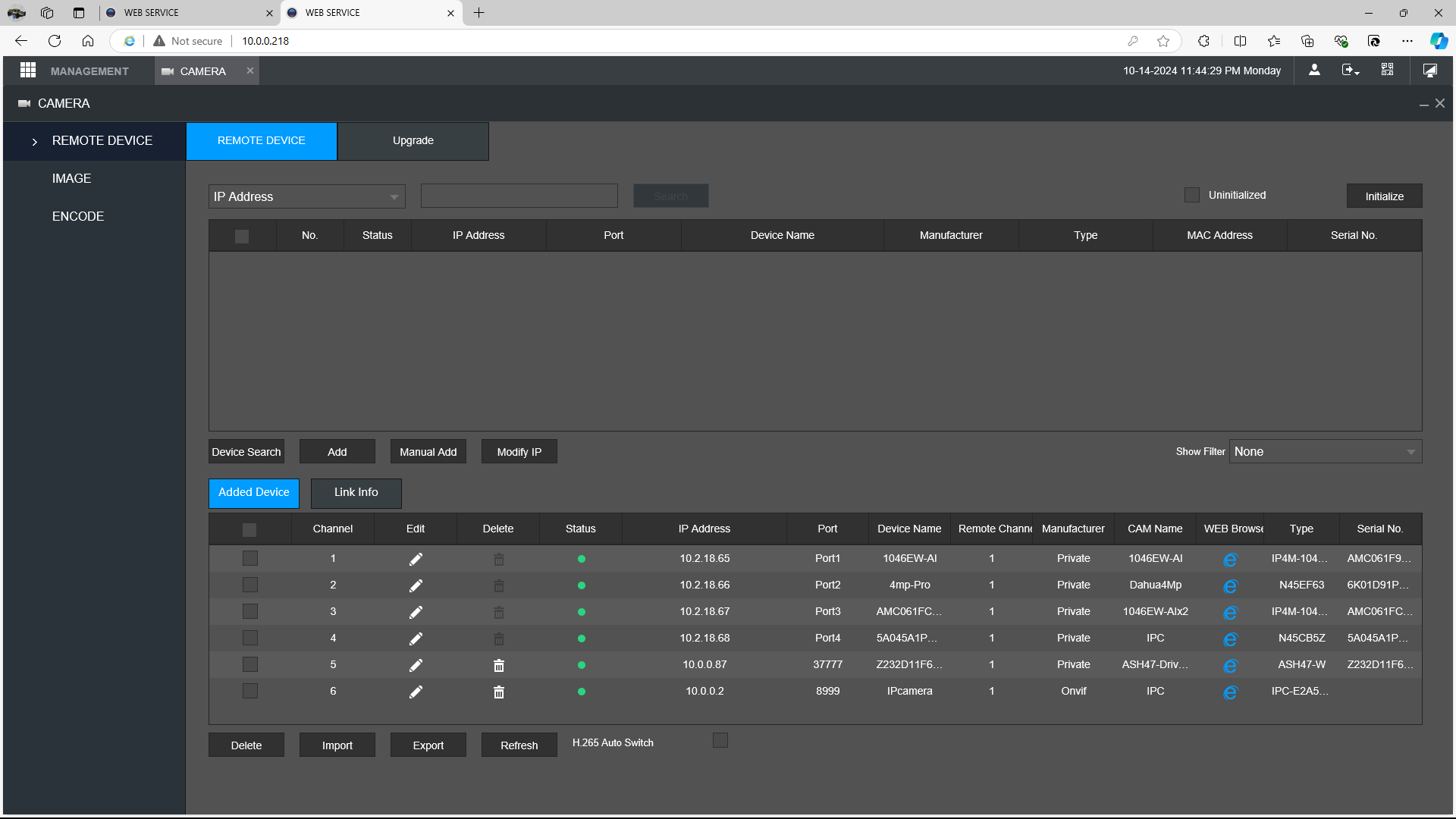Screen dimensions: 1456x819
Task: Open web browser for 10.2.18.66
Action: click(1230, 586)
